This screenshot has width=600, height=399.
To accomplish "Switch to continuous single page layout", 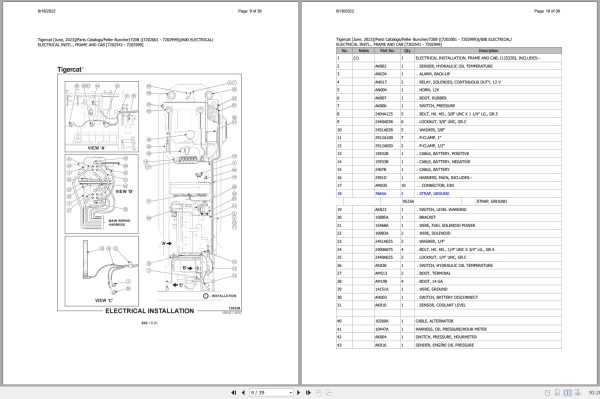I will point(557,393).
